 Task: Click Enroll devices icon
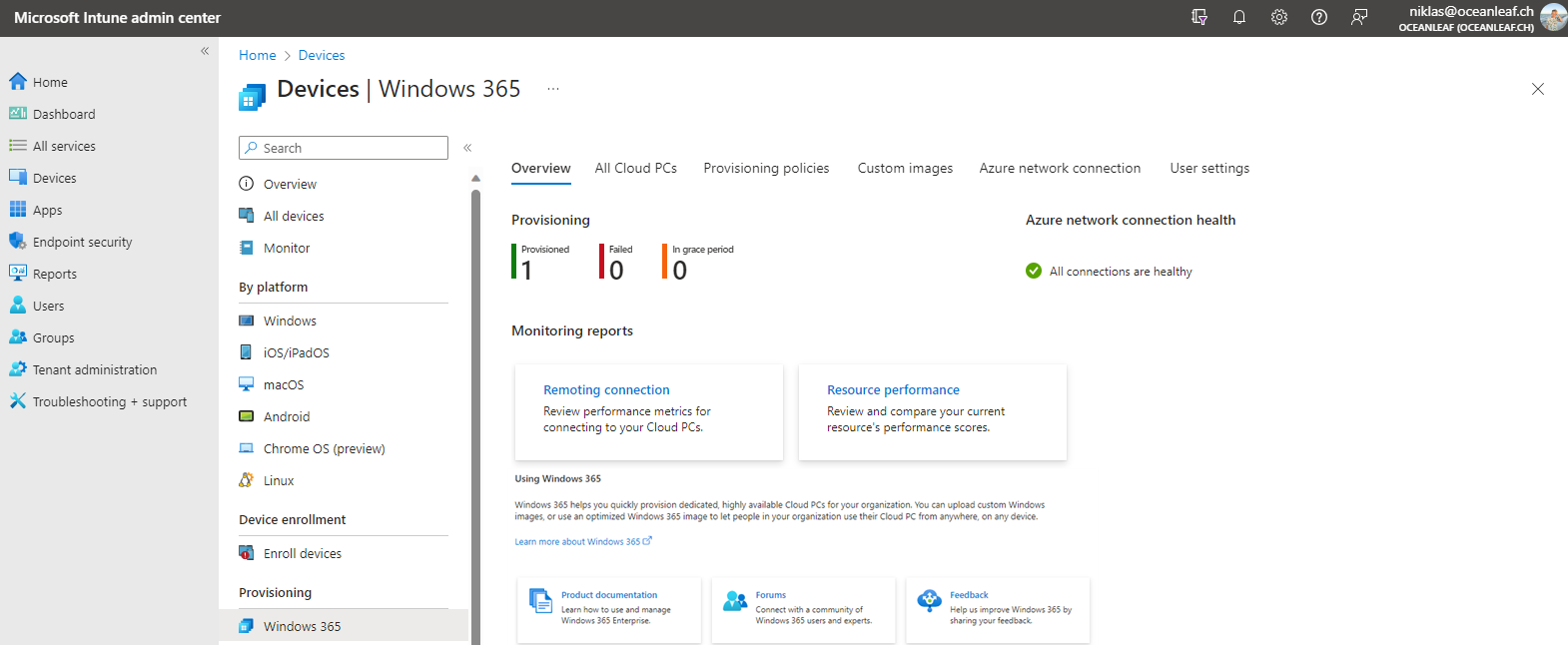click(x=247, y=553)
